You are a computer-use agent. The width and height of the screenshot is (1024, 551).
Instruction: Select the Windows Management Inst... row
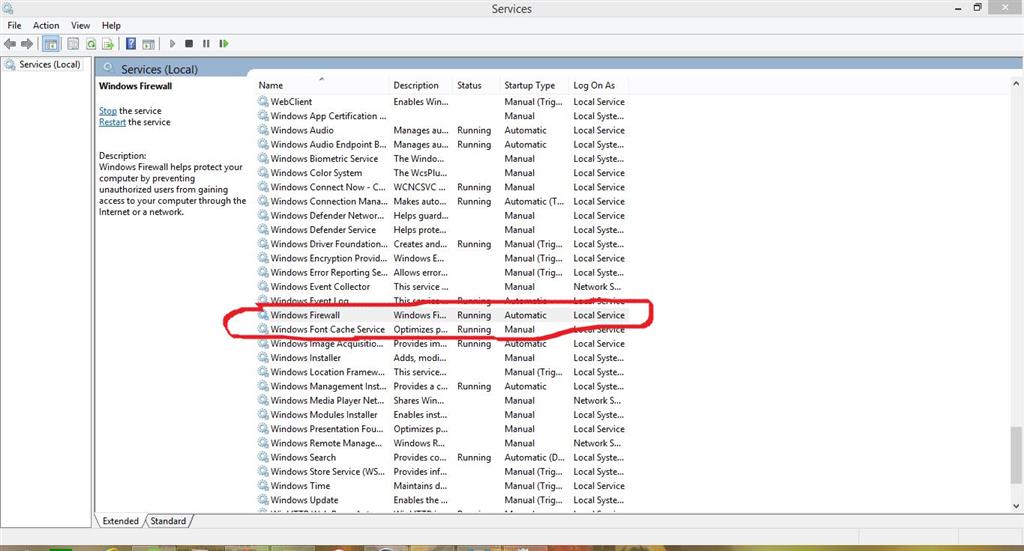pos(441,386)
